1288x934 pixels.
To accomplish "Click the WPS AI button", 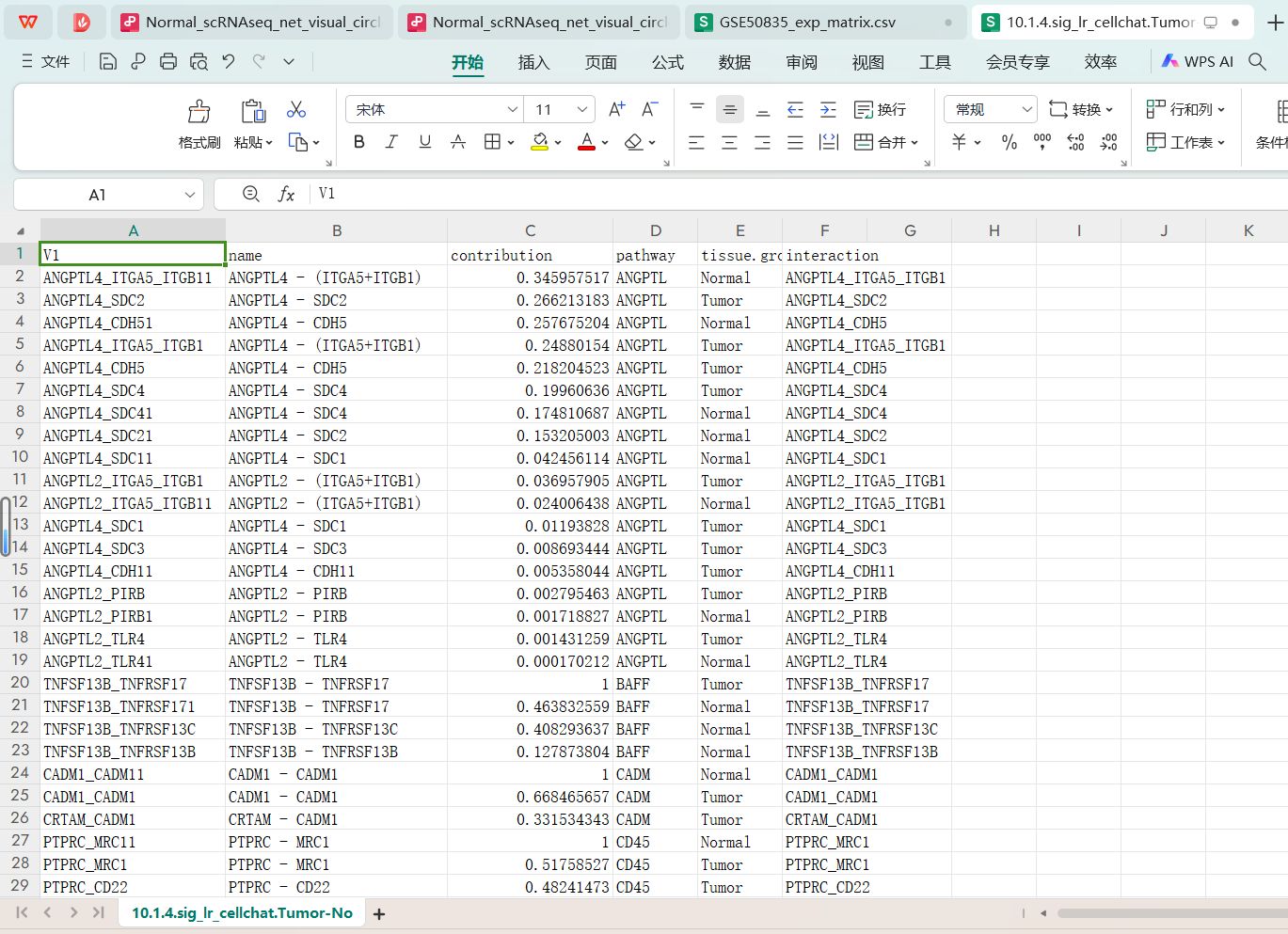I will (1197, 61).
